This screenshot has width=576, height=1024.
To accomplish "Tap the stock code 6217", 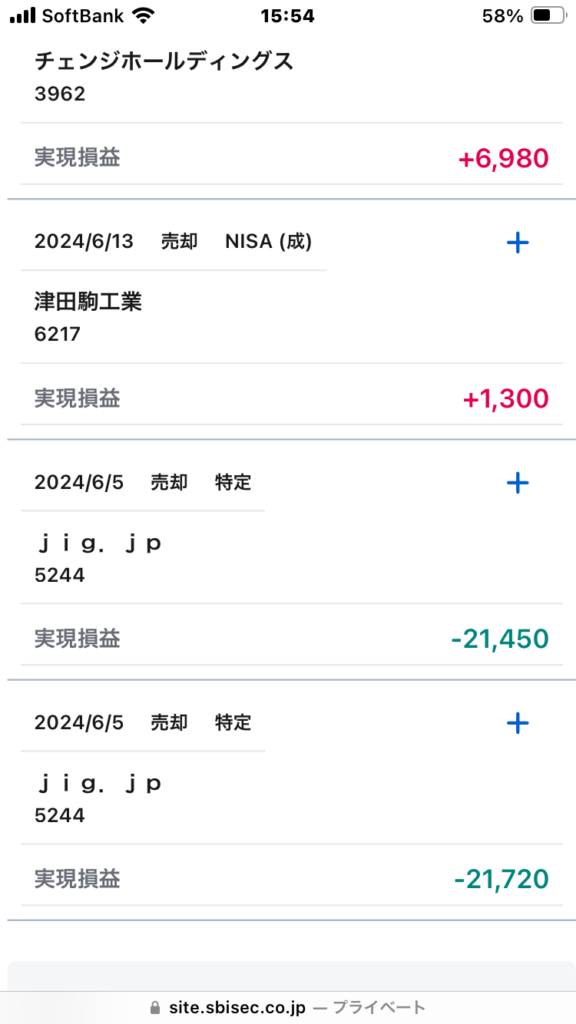I will click(57, 334).
